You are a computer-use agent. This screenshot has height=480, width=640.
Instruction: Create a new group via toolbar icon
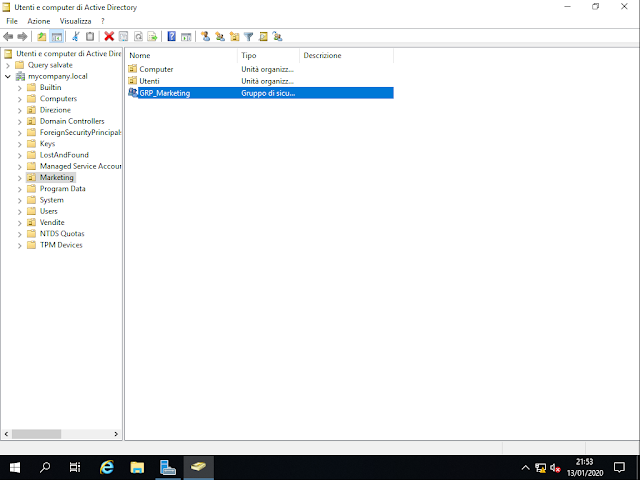tap(220, 37)
